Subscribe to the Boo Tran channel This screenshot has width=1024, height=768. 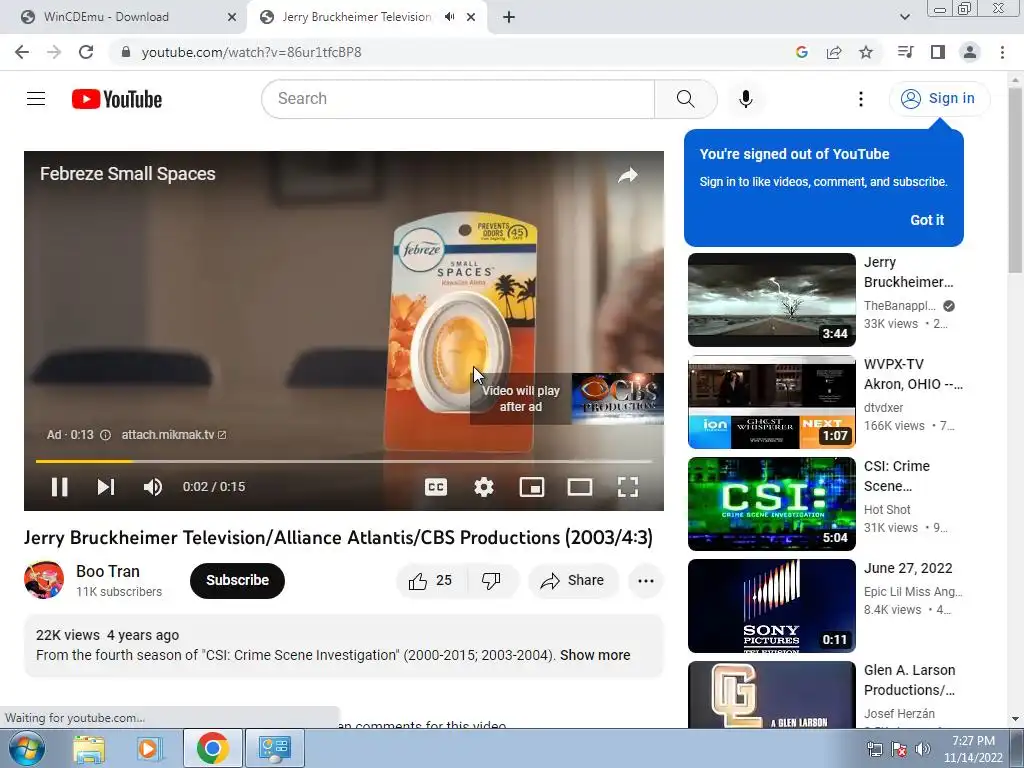point(237,581)
